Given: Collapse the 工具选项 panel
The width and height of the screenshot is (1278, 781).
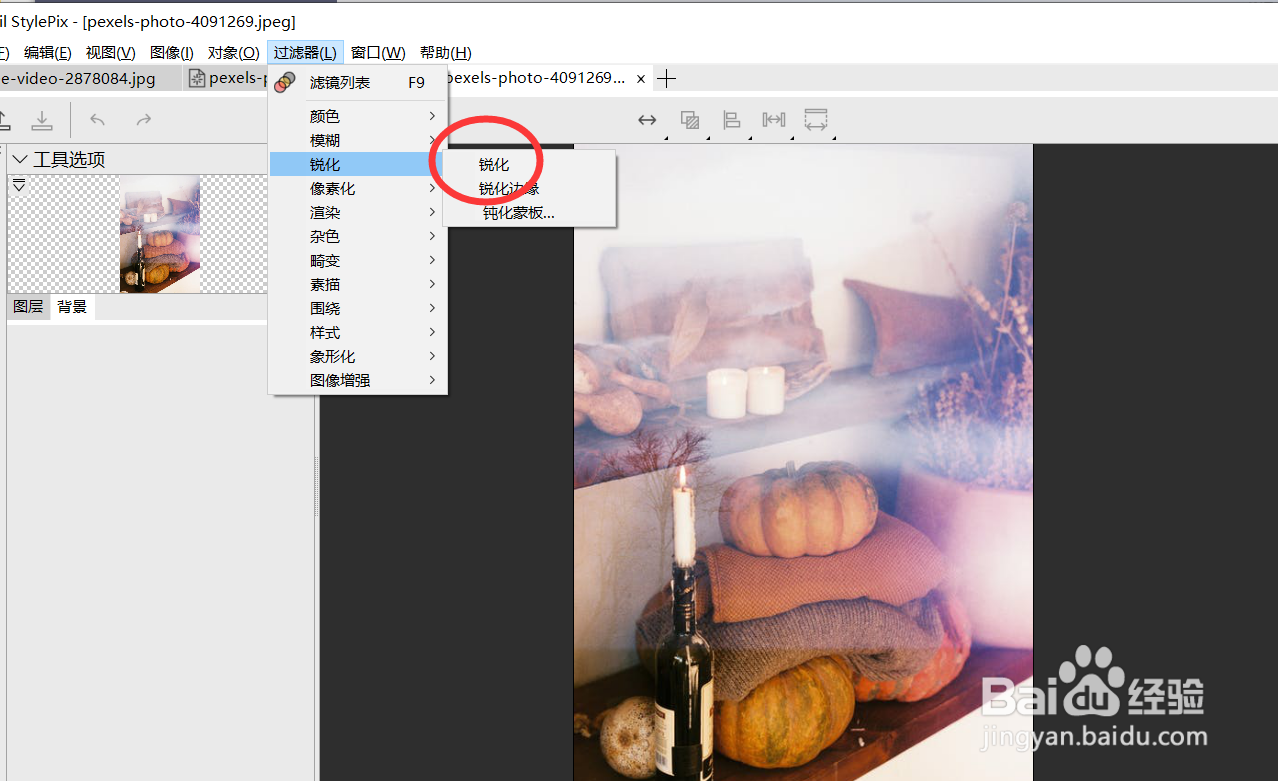Looking at the screenshot, I should [20, 159].
